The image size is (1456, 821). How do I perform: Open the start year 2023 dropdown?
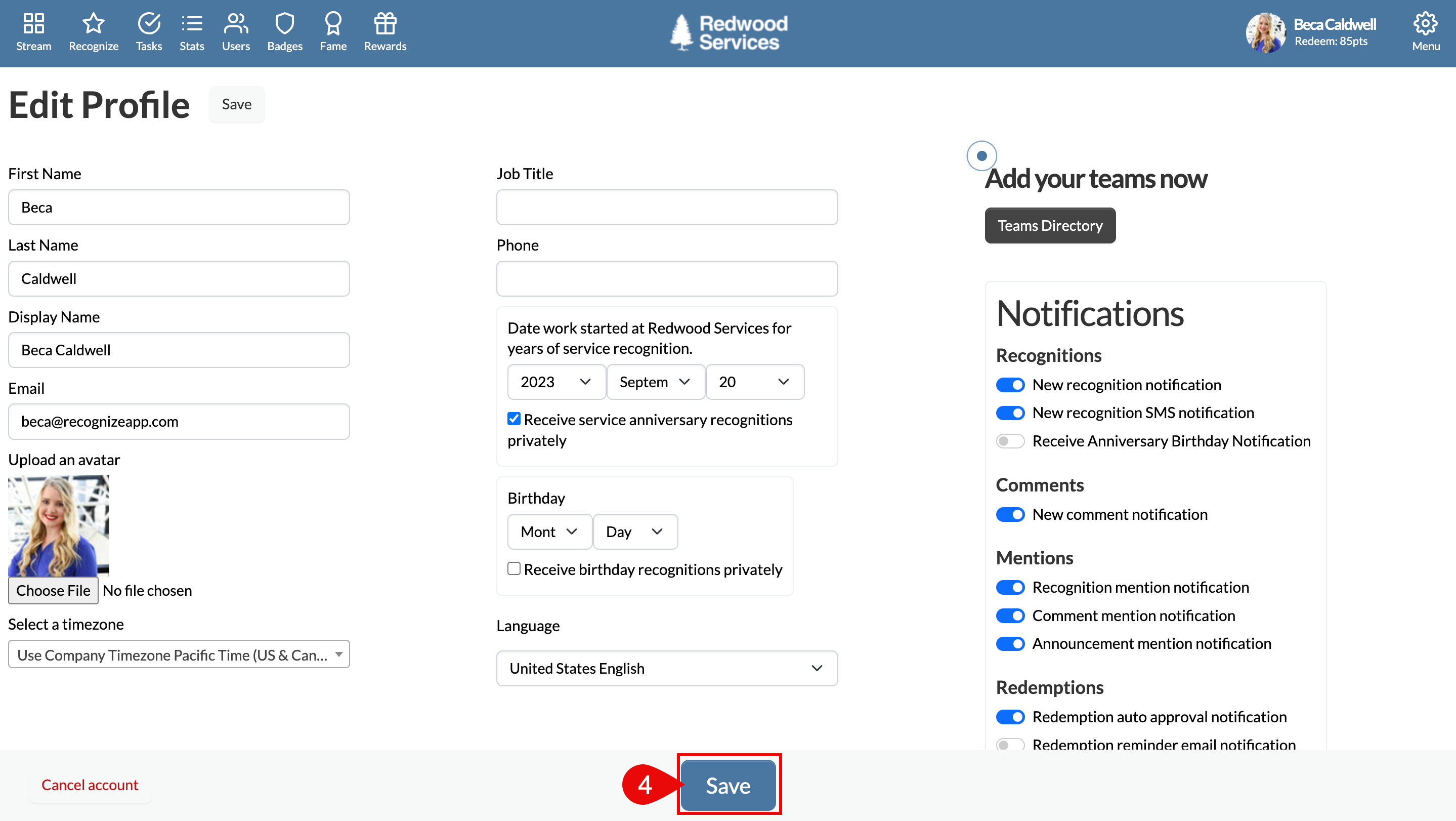point(556,382)
